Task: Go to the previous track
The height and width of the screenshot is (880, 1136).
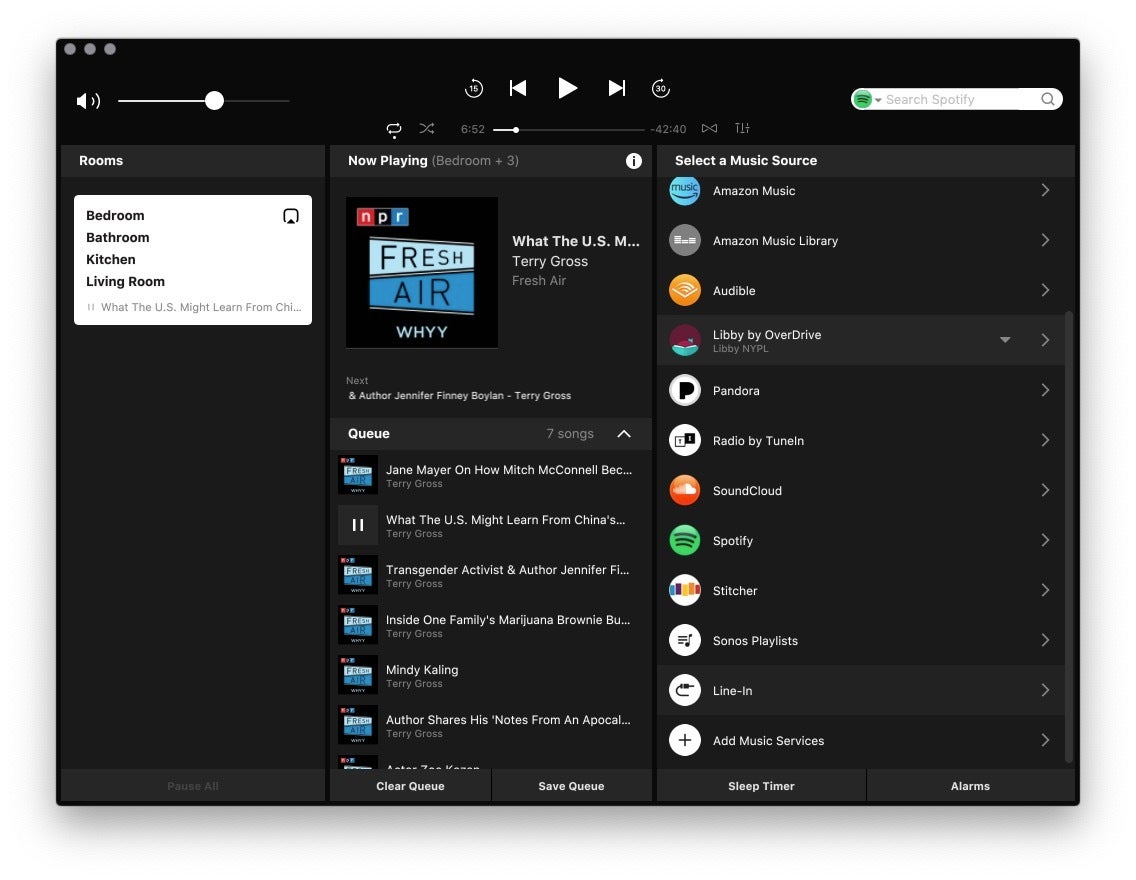Action: [518, 88]
